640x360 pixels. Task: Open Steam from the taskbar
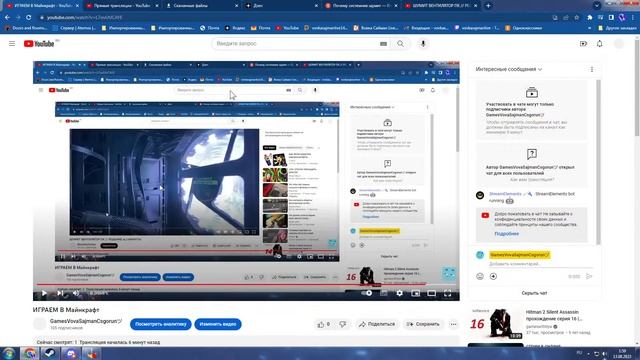click(x=50, y=353)
